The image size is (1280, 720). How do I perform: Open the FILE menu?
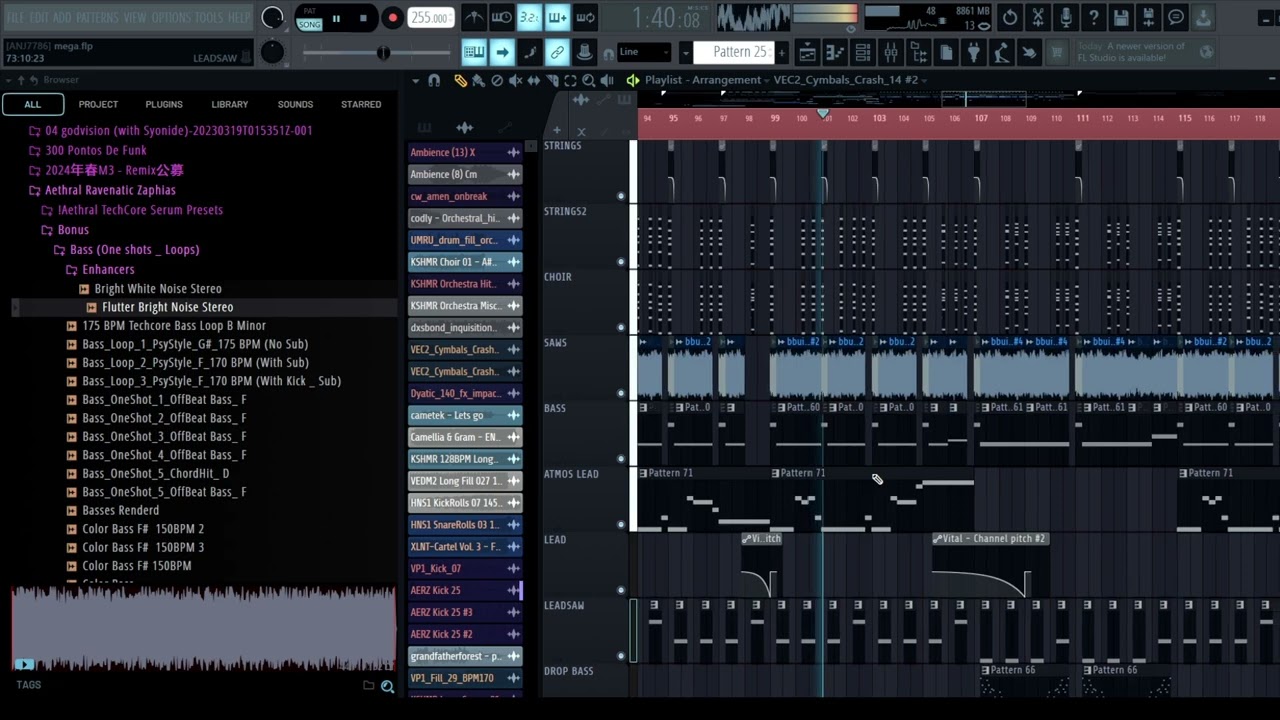(16, 18)
